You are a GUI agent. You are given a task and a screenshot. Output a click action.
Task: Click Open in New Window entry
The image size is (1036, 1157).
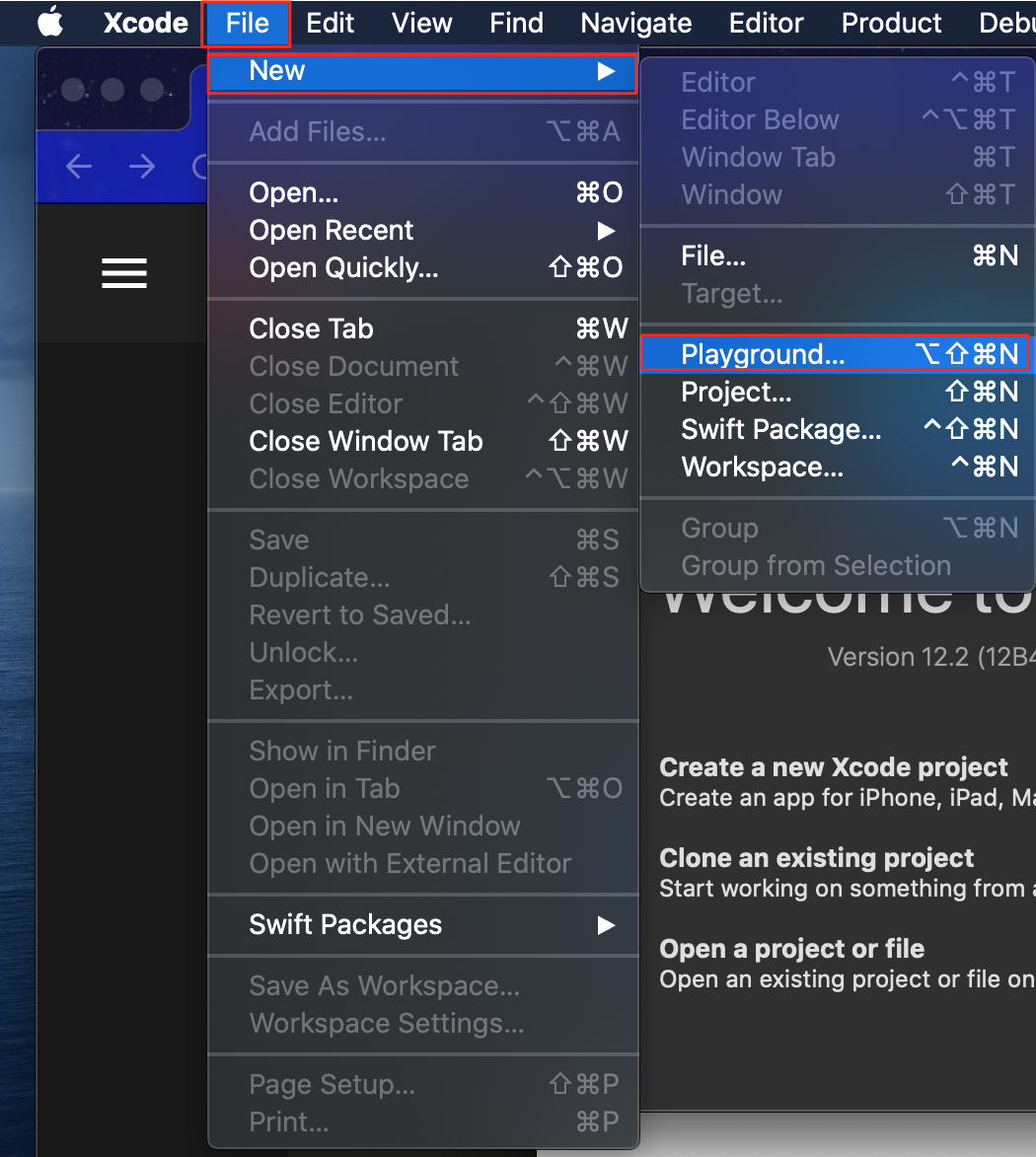coord(423,827)
